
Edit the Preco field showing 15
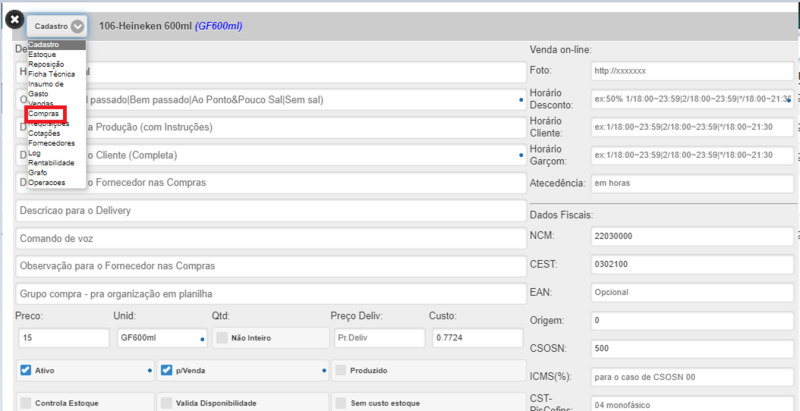point(64,338)
